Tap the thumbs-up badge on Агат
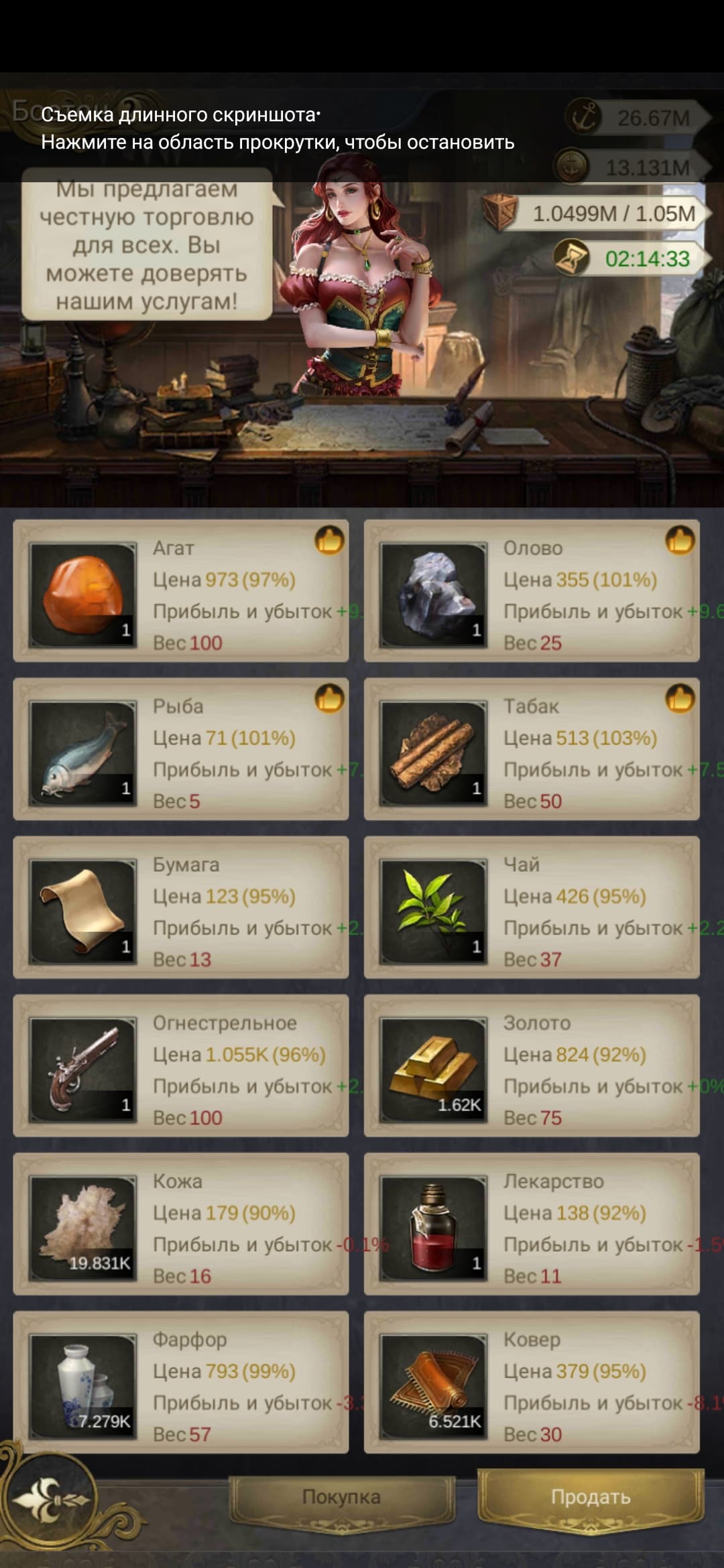Viewport: 724px width, 1568px height. pos(330,540)
